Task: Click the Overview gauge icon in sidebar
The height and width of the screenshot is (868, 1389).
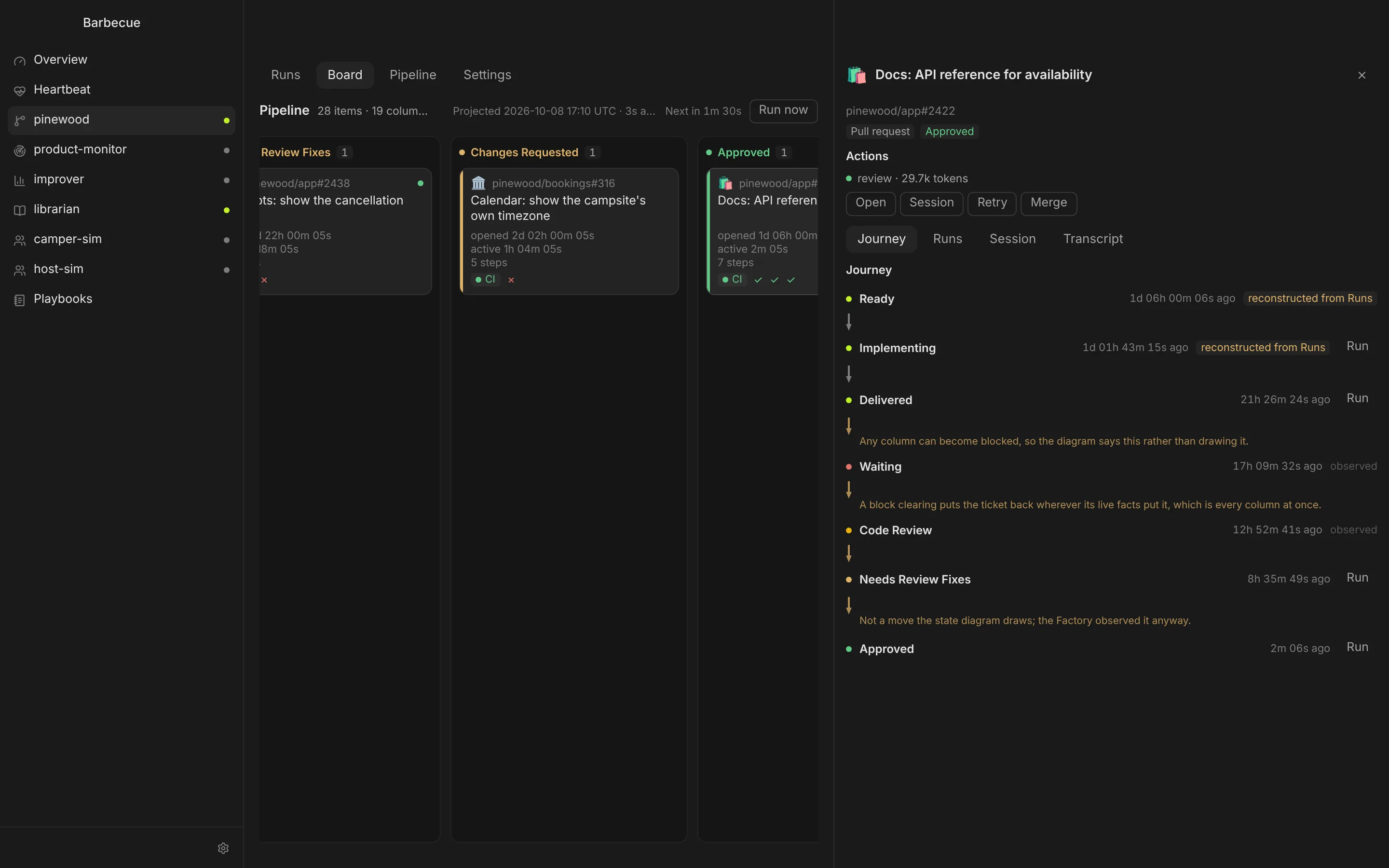Action: pos(19,61)
